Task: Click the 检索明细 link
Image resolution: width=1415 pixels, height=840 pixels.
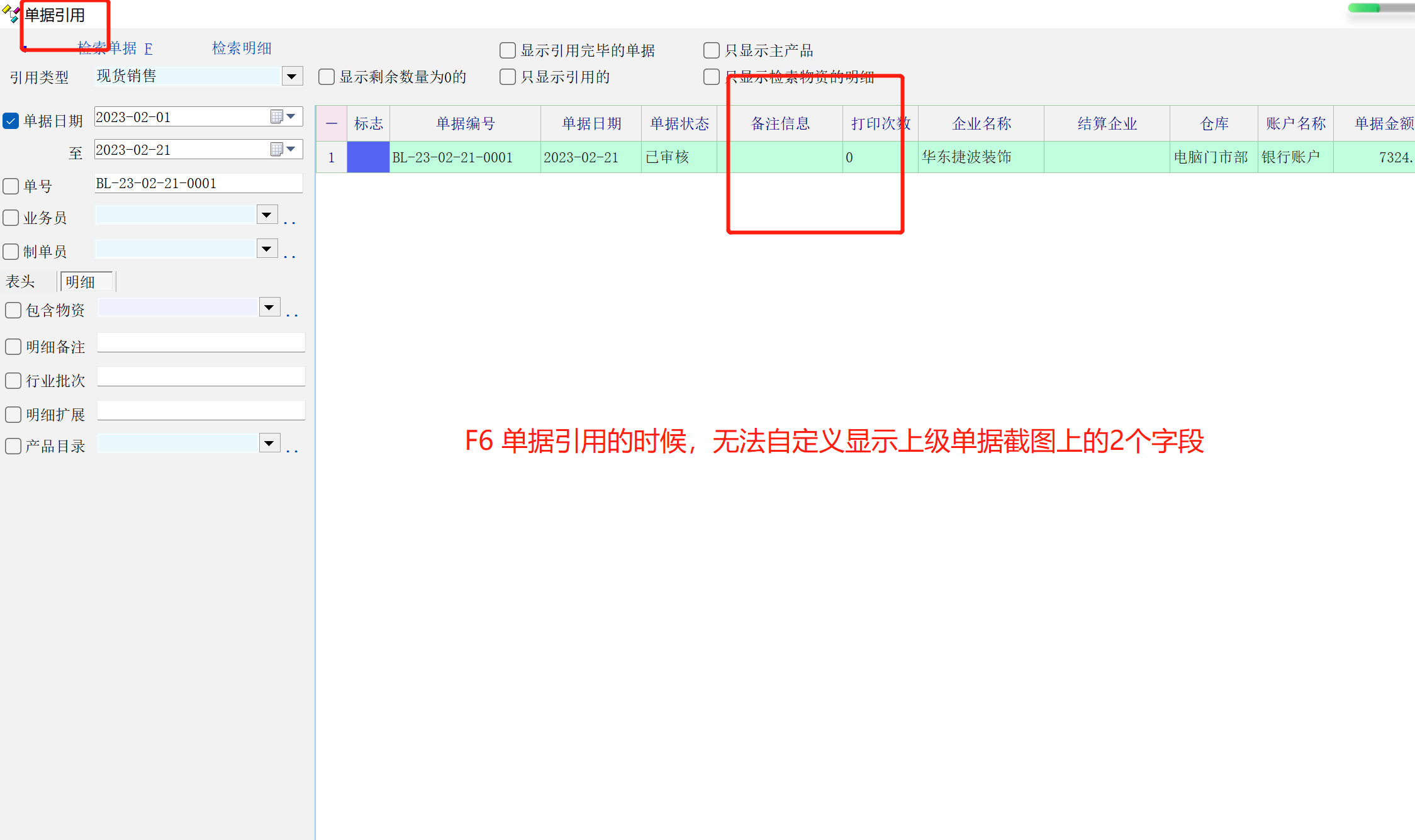Action: tap(242, 48)
